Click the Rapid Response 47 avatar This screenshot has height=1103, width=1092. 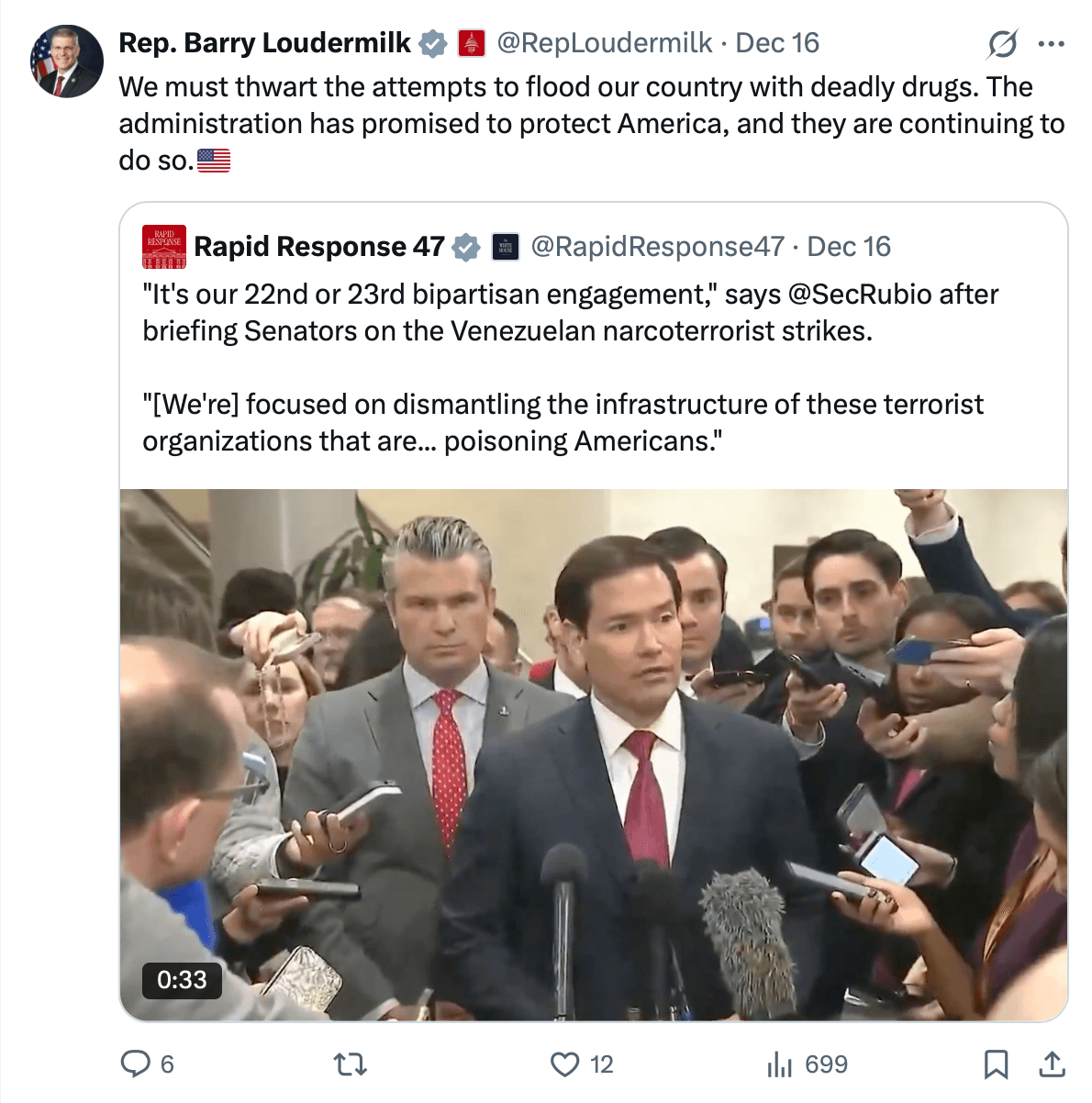point(164,247)
